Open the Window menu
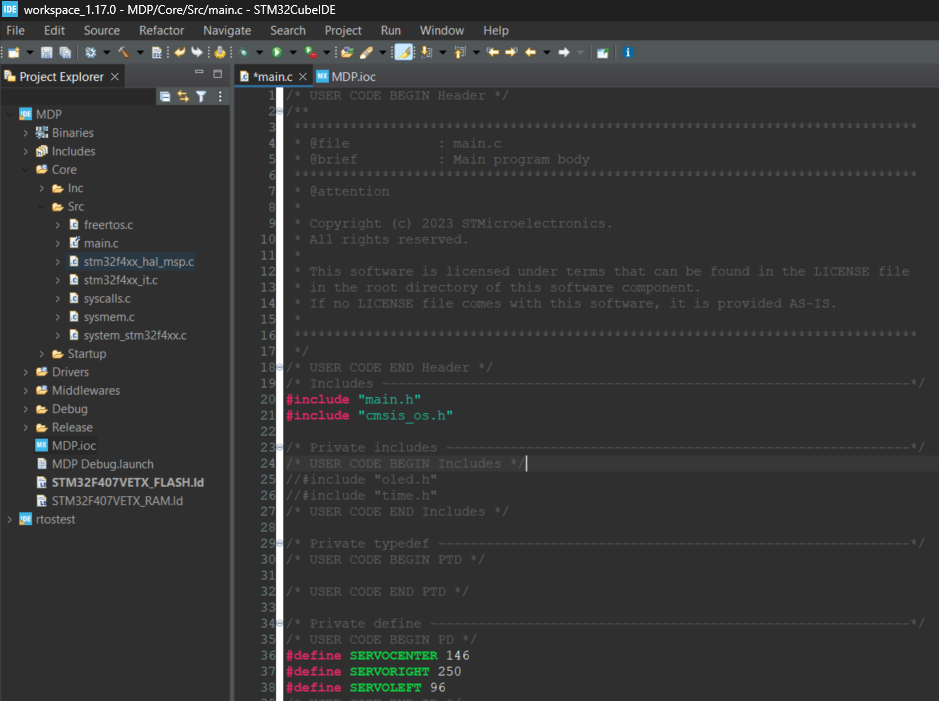The height and width of the screenshot is (701, 939). coord(441,31)
